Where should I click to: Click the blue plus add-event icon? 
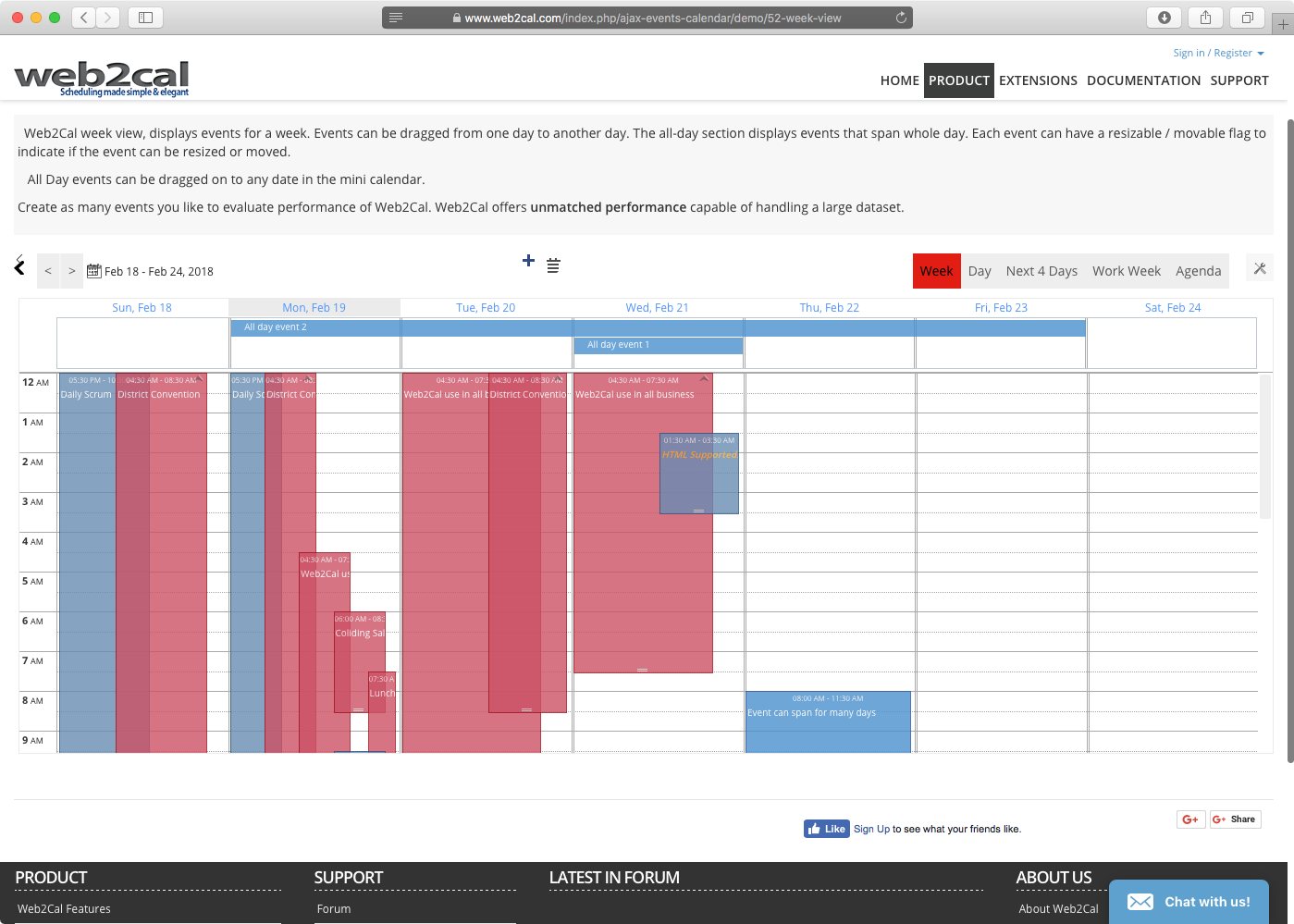(528, 261)
